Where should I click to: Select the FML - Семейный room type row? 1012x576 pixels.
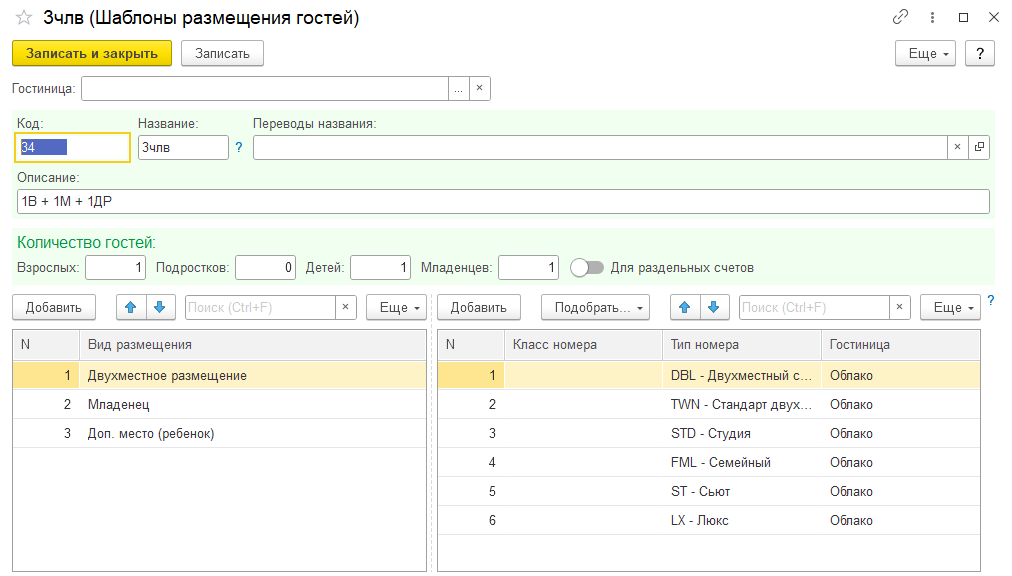(x=720, y=462)
